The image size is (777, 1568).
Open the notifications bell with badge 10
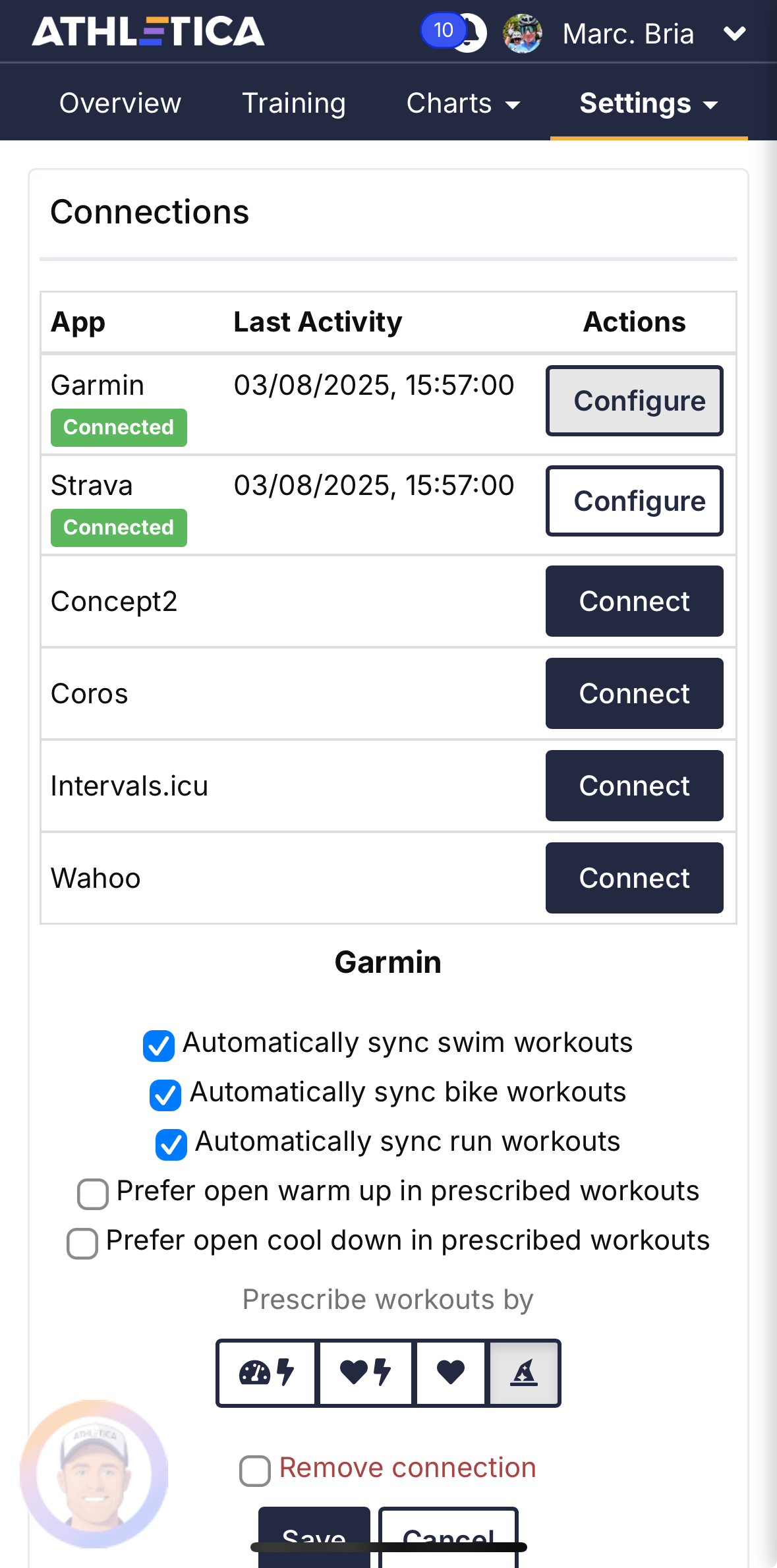[x=455, y=32]
